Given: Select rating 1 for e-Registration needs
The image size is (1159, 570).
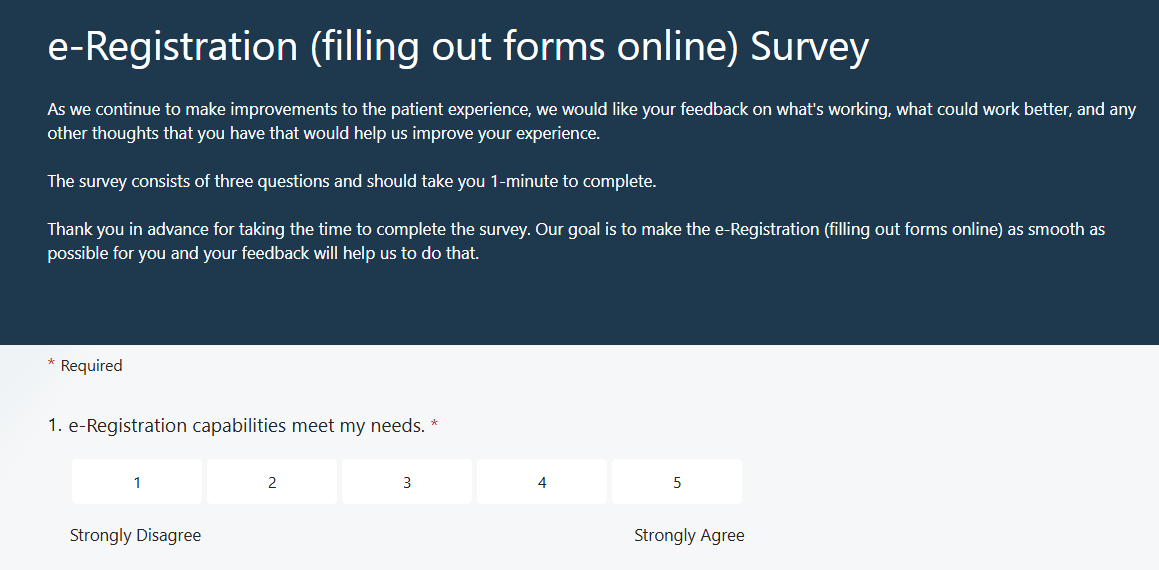Looking at the screenshot, I should pos(137,482).
